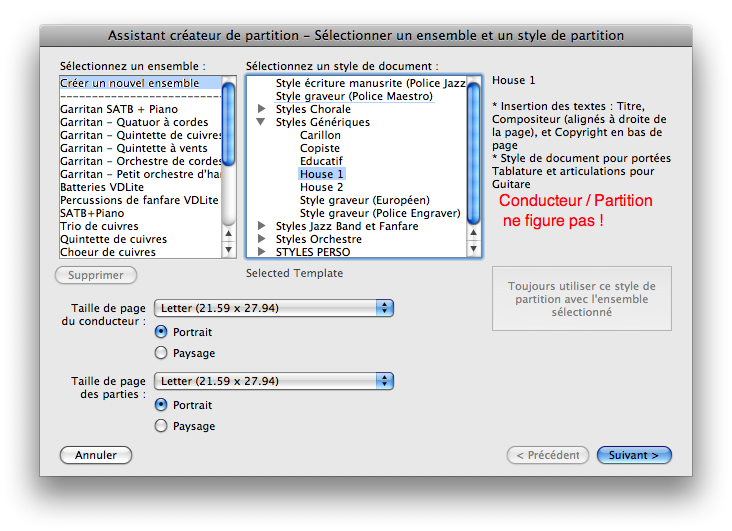Select Paysage for conductor page size

coord(161,353)
